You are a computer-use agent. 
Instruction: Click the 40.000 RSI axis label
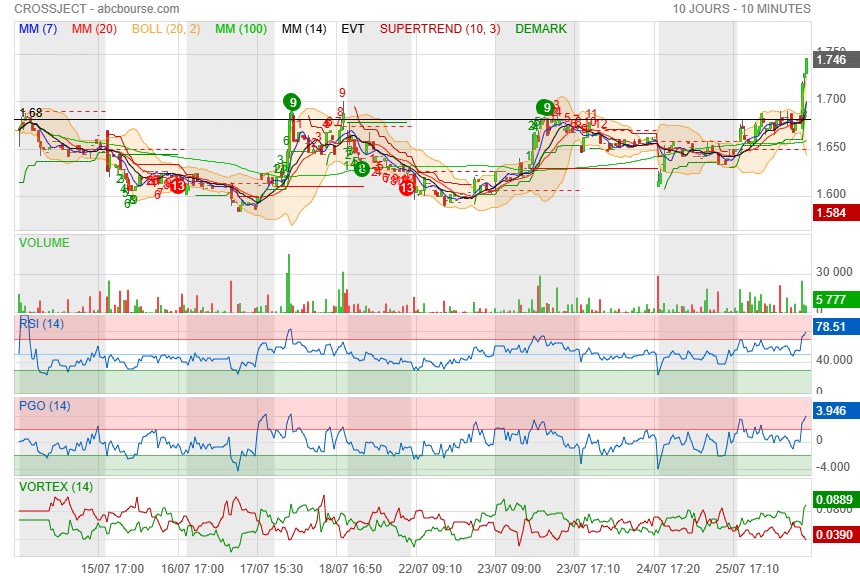pyautogui.click(x=834, y=360)
